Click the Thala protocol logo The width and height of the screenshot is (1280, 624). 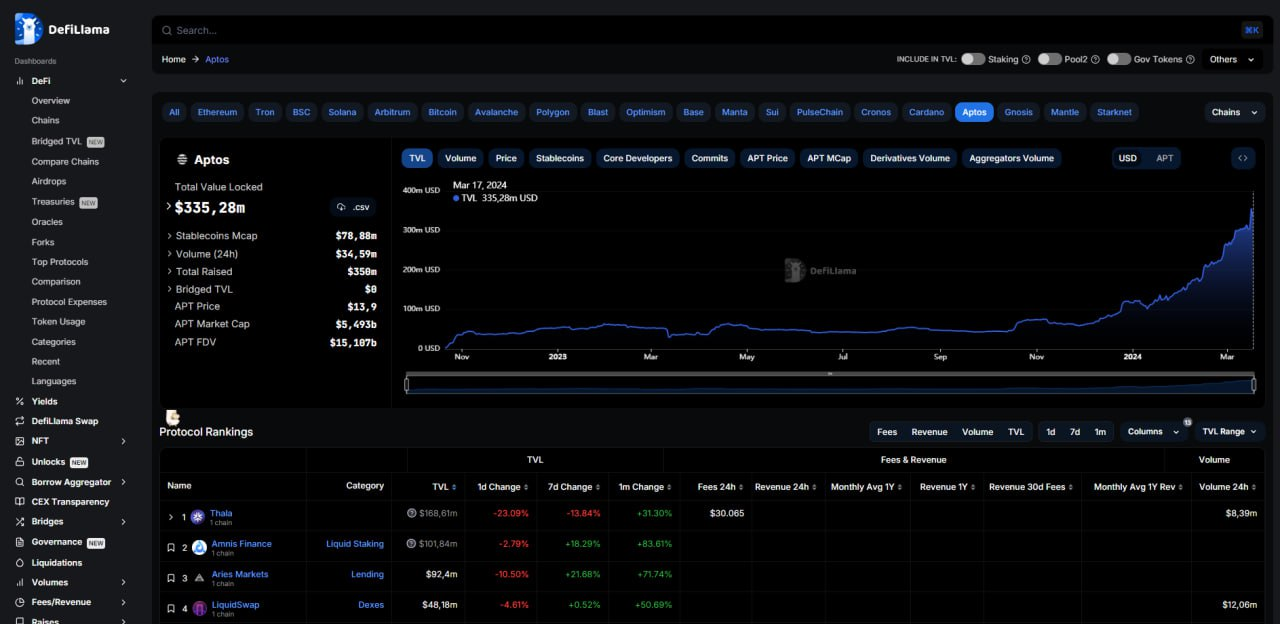[198, 517]
